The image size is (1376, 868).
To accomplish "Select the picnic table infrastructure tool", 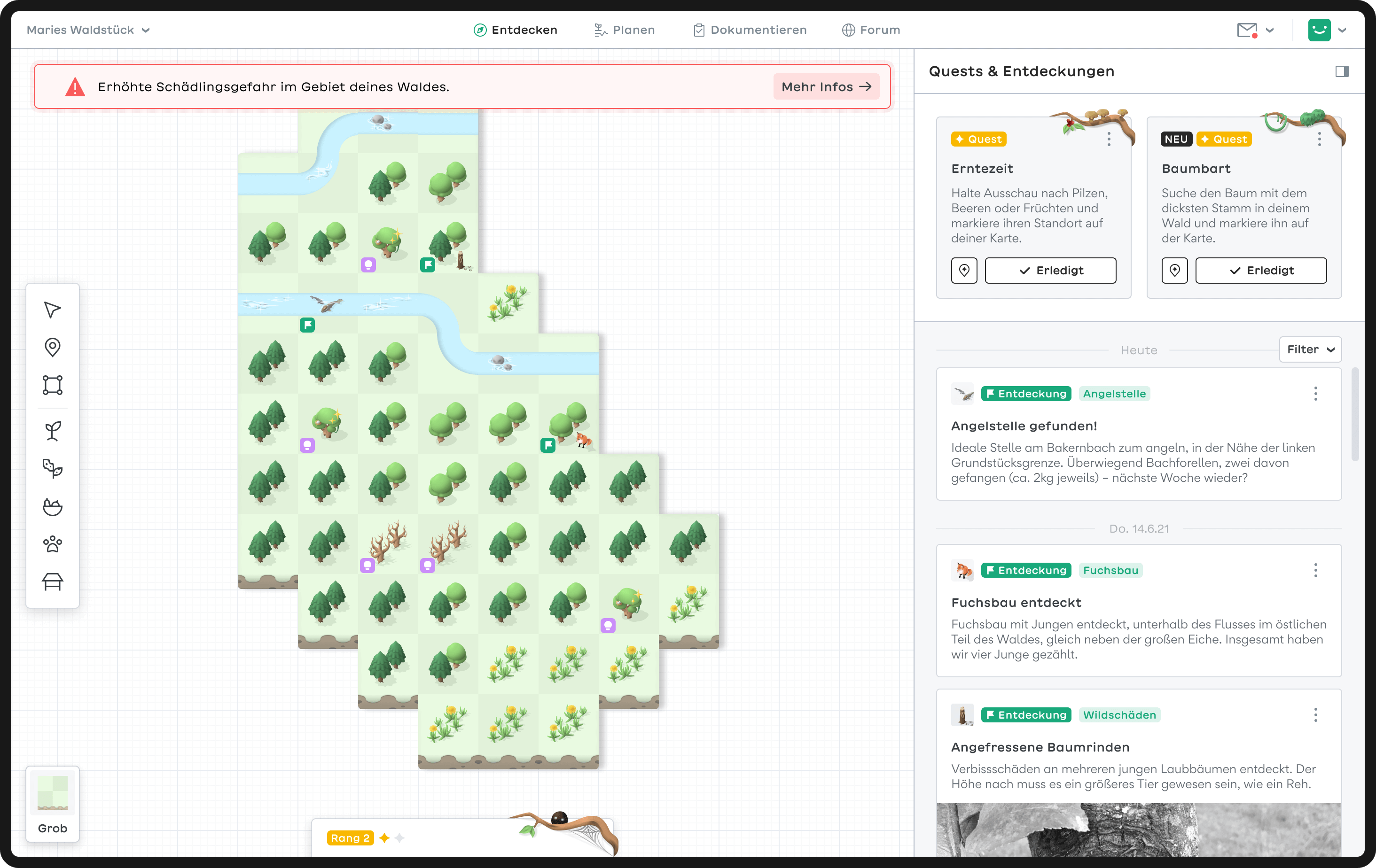I will (53, 581).
